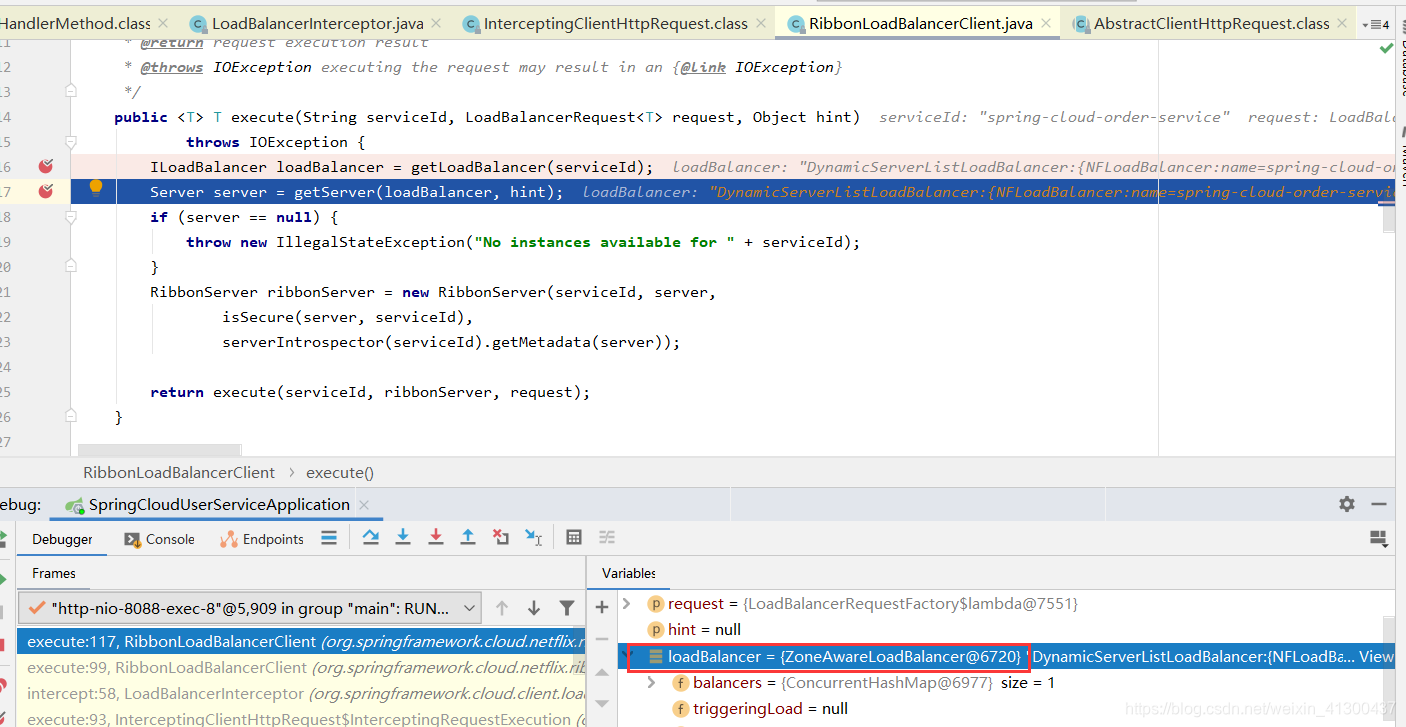Screen dimensions: 1406x727
Task: Open the Console tab in debugger
Action: point(160,539)
